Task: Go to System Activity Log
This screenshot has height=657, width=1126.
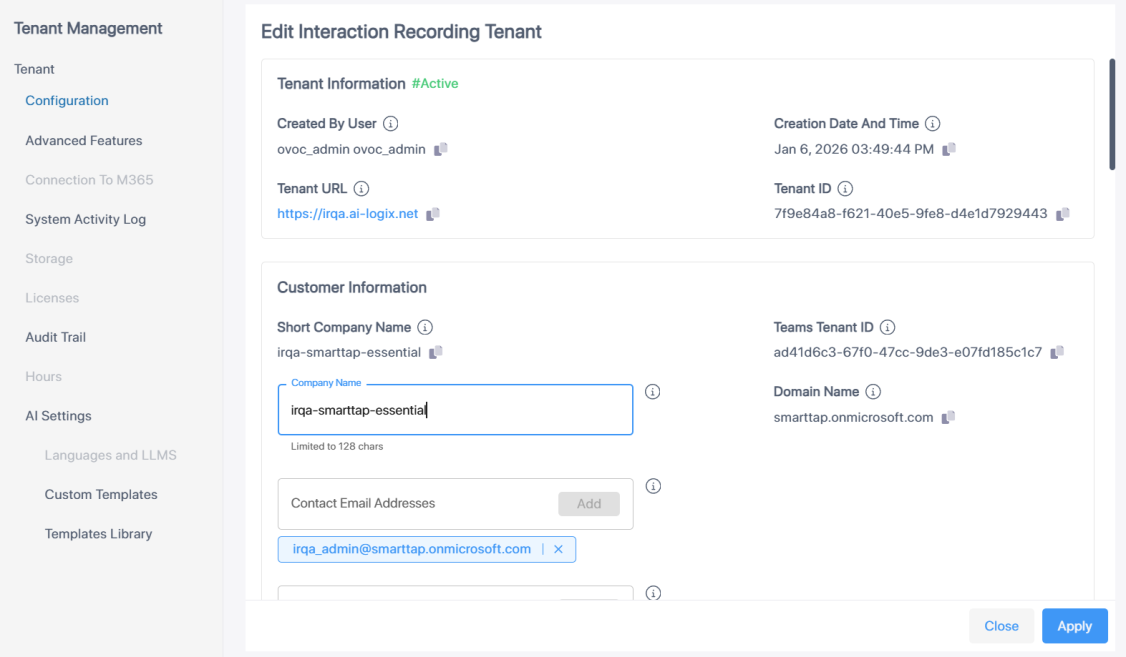Action: tap(86, 219)
